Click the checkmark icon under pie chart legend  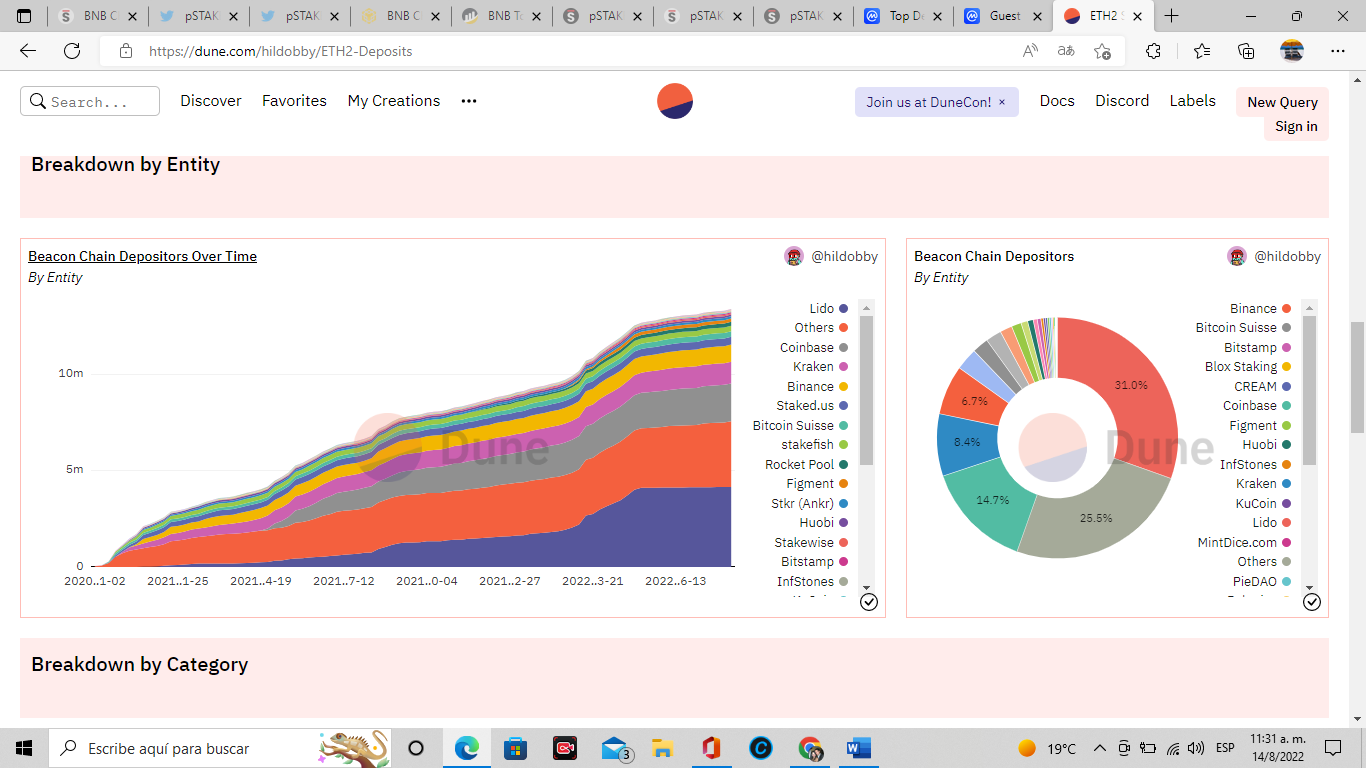(x=1312, y=602)
